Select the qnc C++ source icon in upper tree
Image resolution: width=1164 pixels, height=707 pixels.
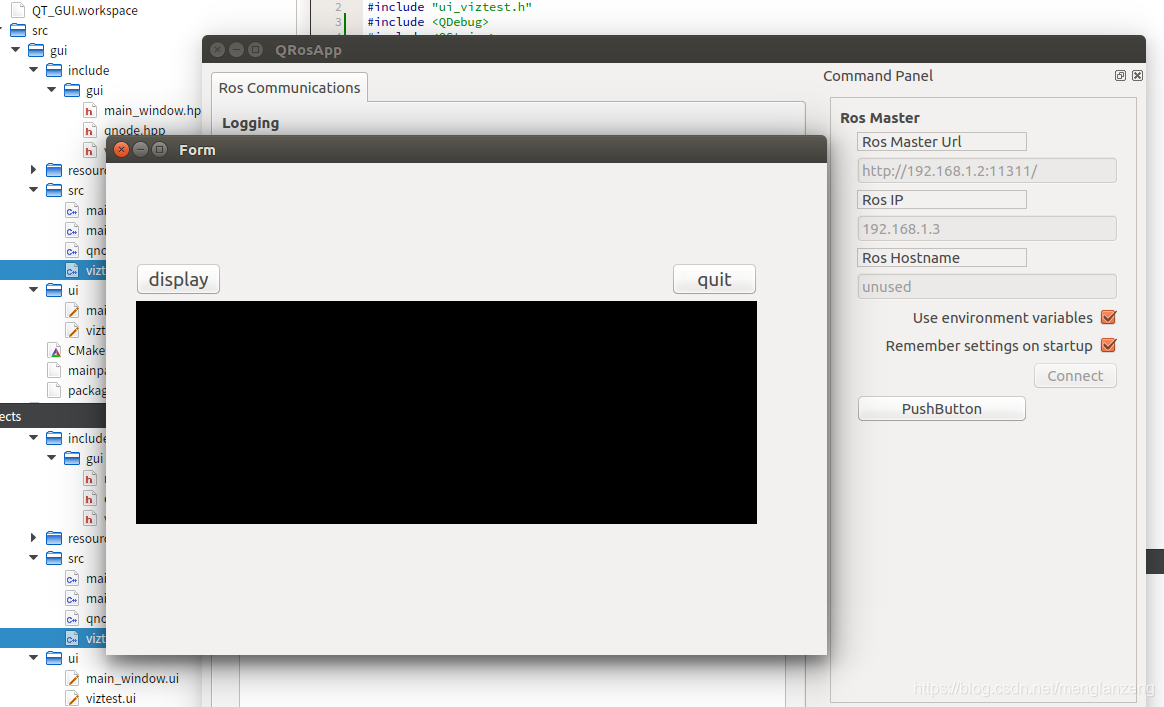(x=72, y=251)
